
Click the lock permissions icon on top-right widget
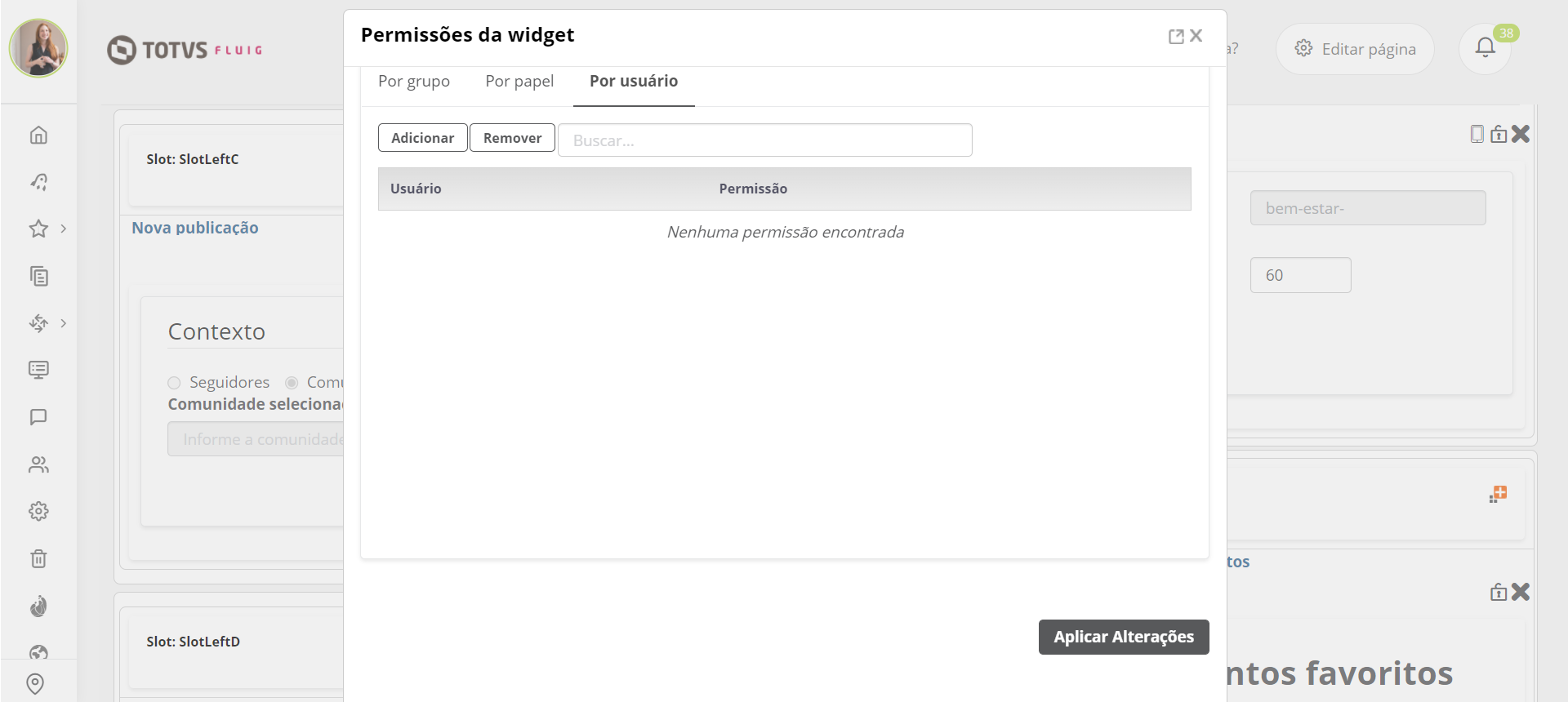1499,134
